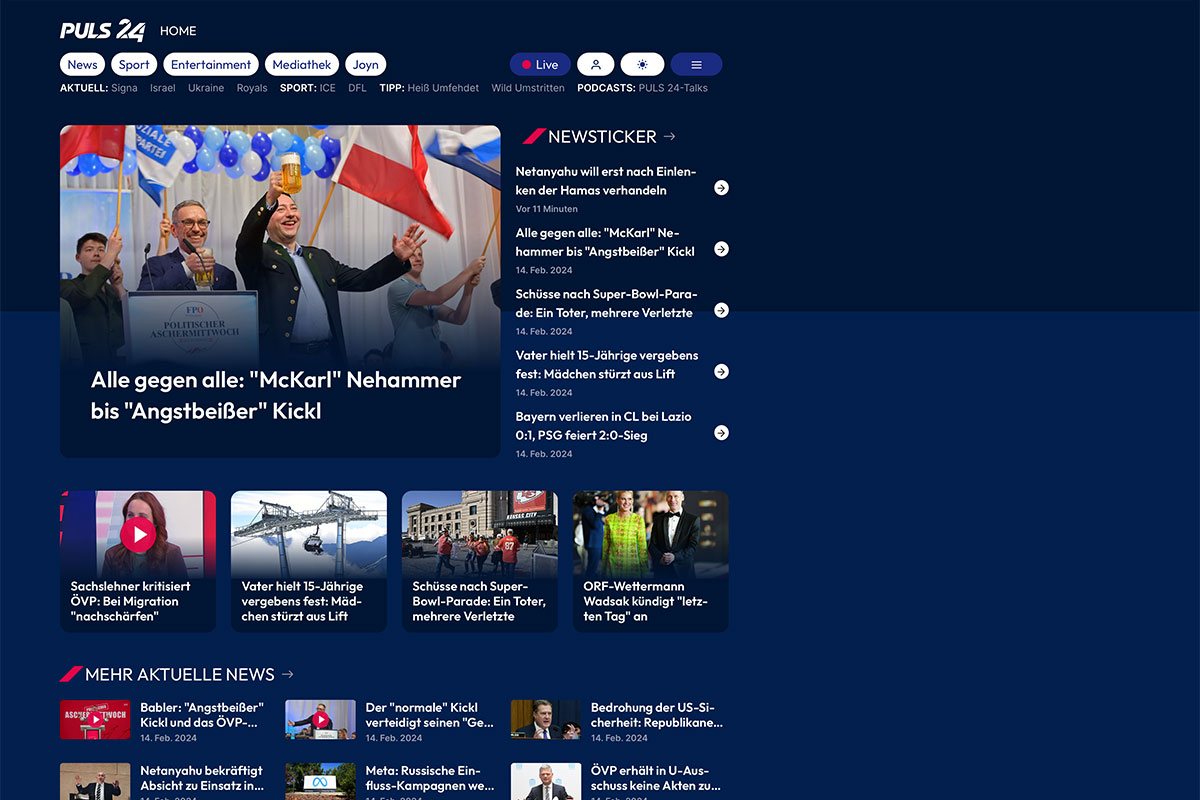Image resolution: width=1200 pixels, height=800 pixels.
Task: Open the PULS 24-Talks podcast link
Action: [673, 88]
